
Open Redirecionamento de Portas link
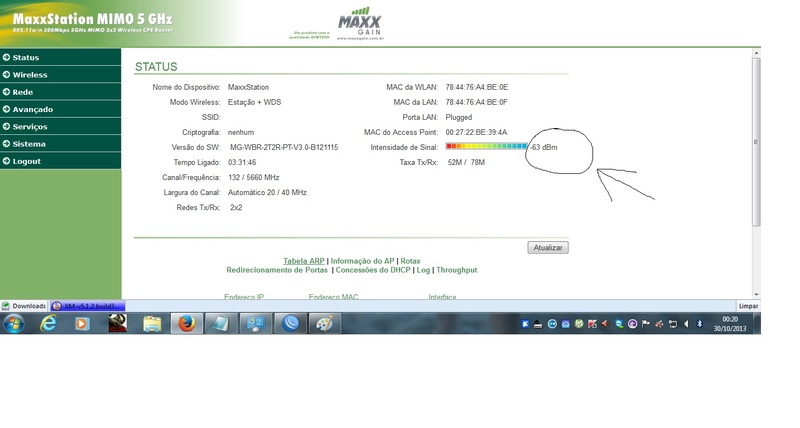pos(277,270)
